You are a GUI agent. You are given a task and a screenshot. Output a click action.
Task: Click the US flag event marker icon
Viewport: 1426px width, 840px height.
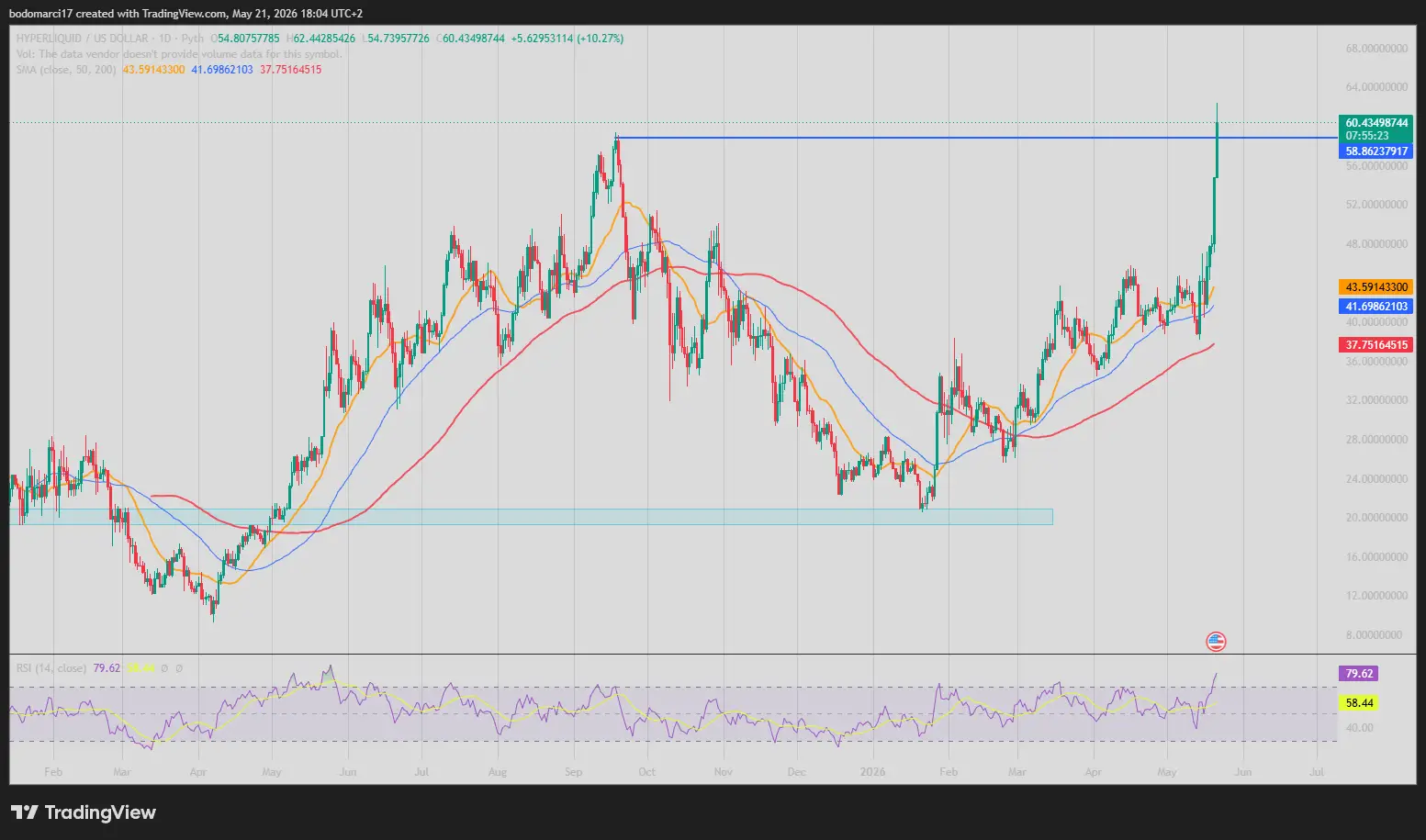pos(1216,642)
